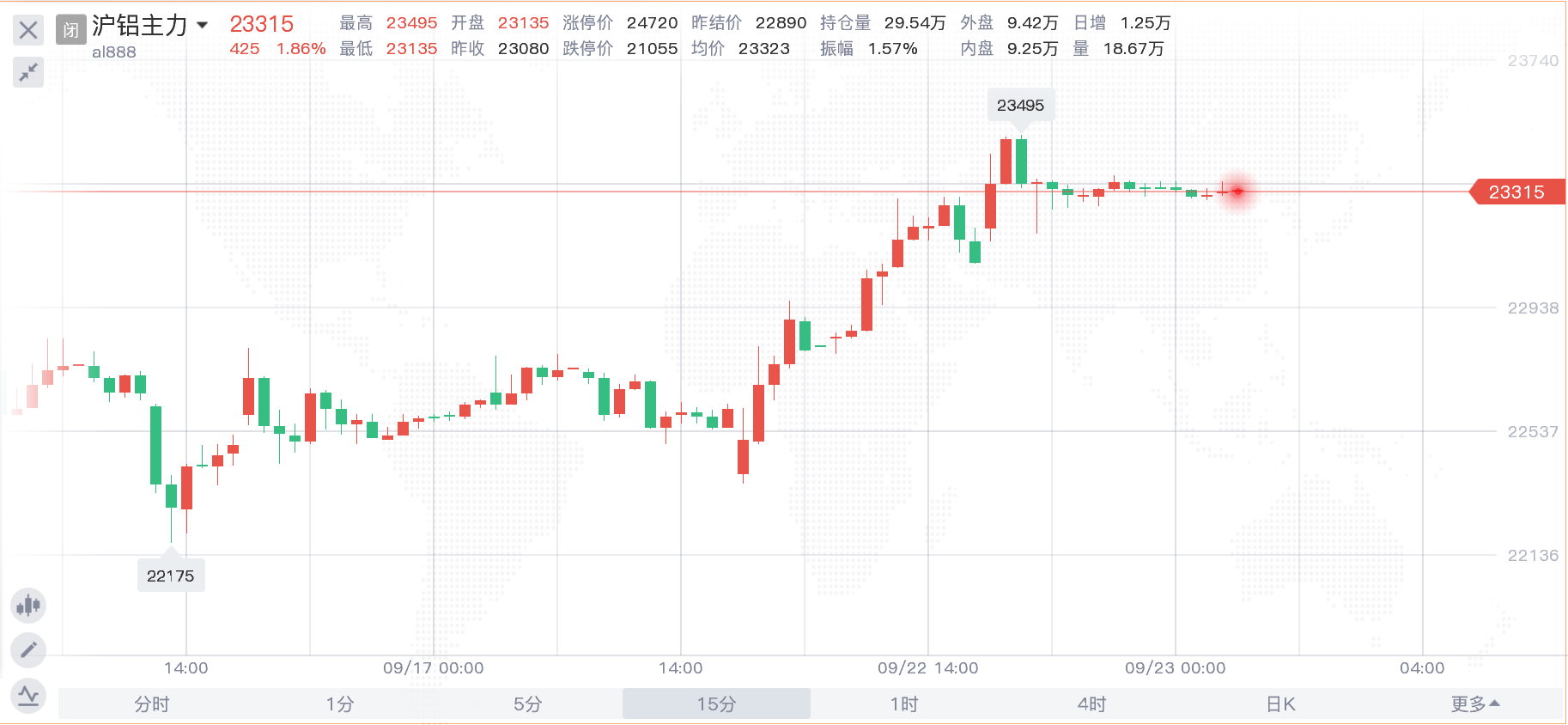This screenshot has width=1568, height=725.
Task: Click the 22175 low price label
Action: tap(170, 576)
